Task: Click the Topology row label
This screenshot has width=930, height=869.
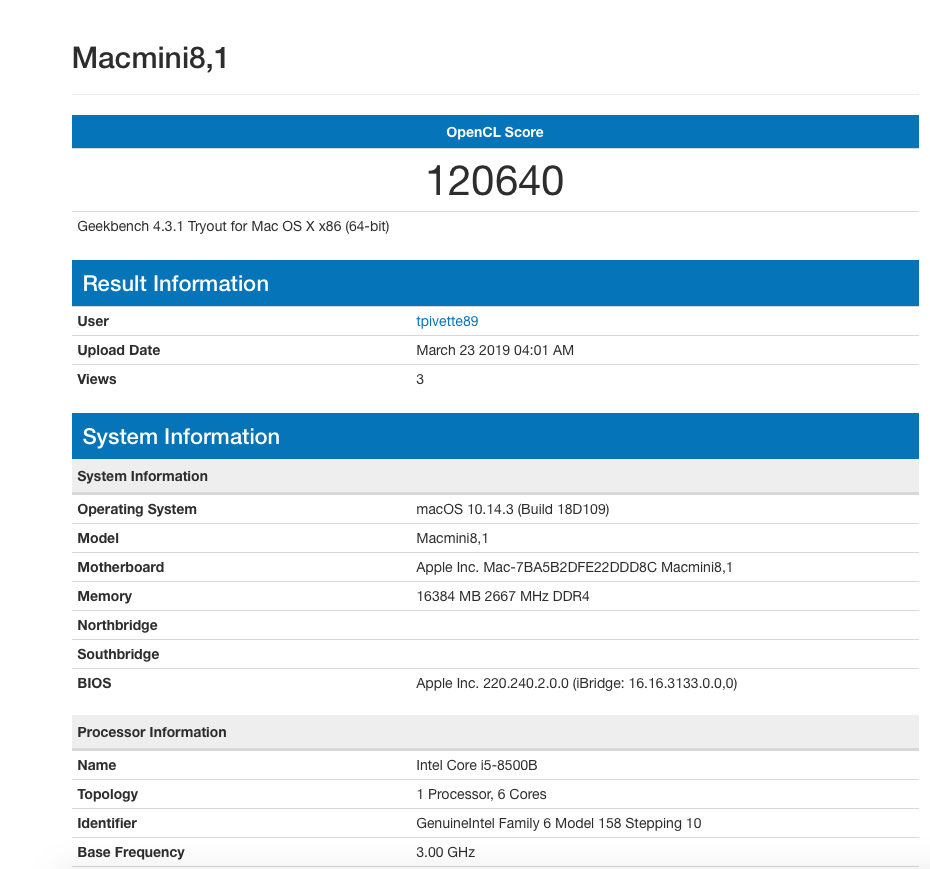Action: coord(107,794)
